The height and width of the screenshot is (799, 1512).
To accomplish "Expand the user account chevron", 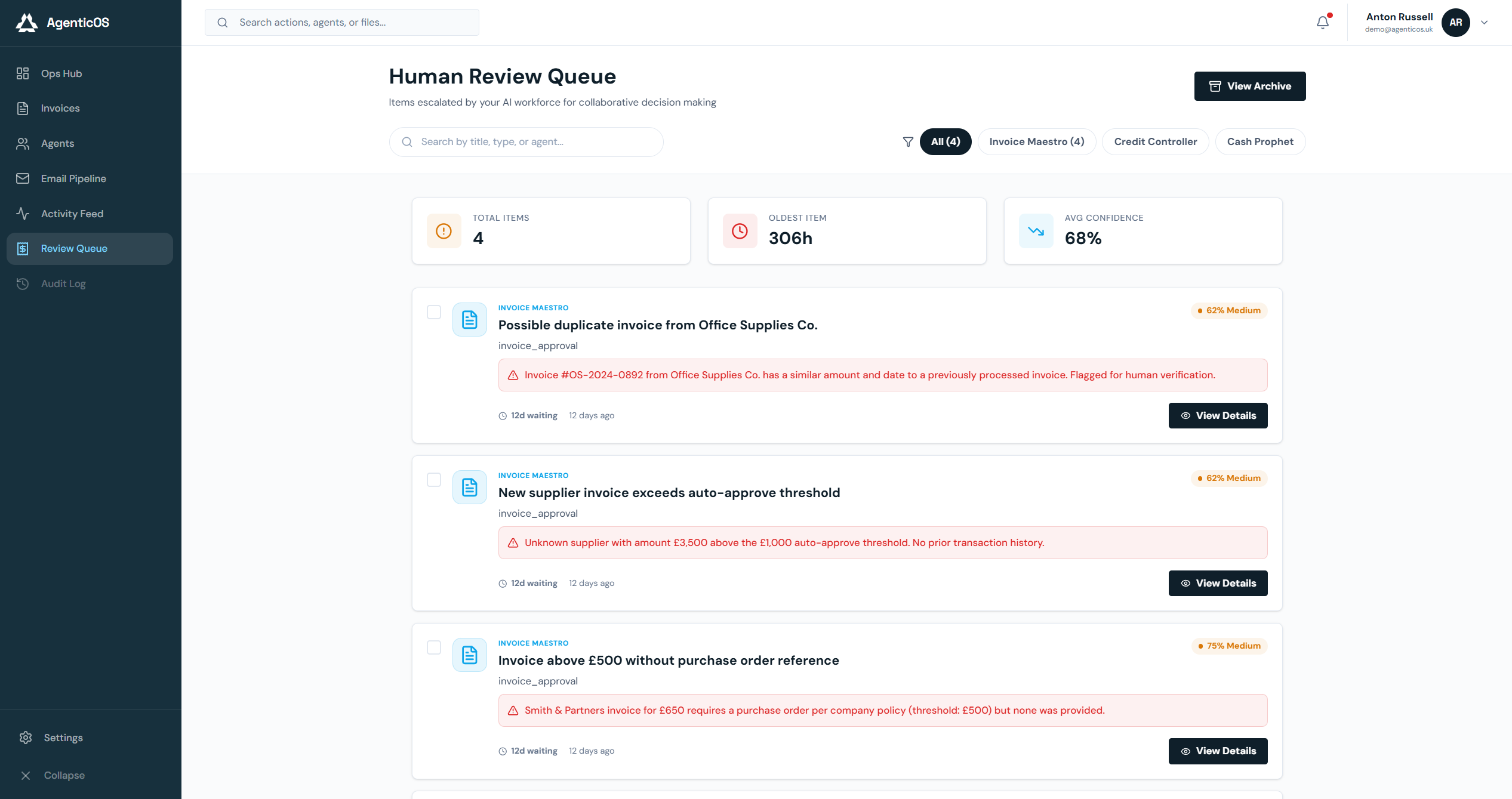I will [x=1484, y=23].
